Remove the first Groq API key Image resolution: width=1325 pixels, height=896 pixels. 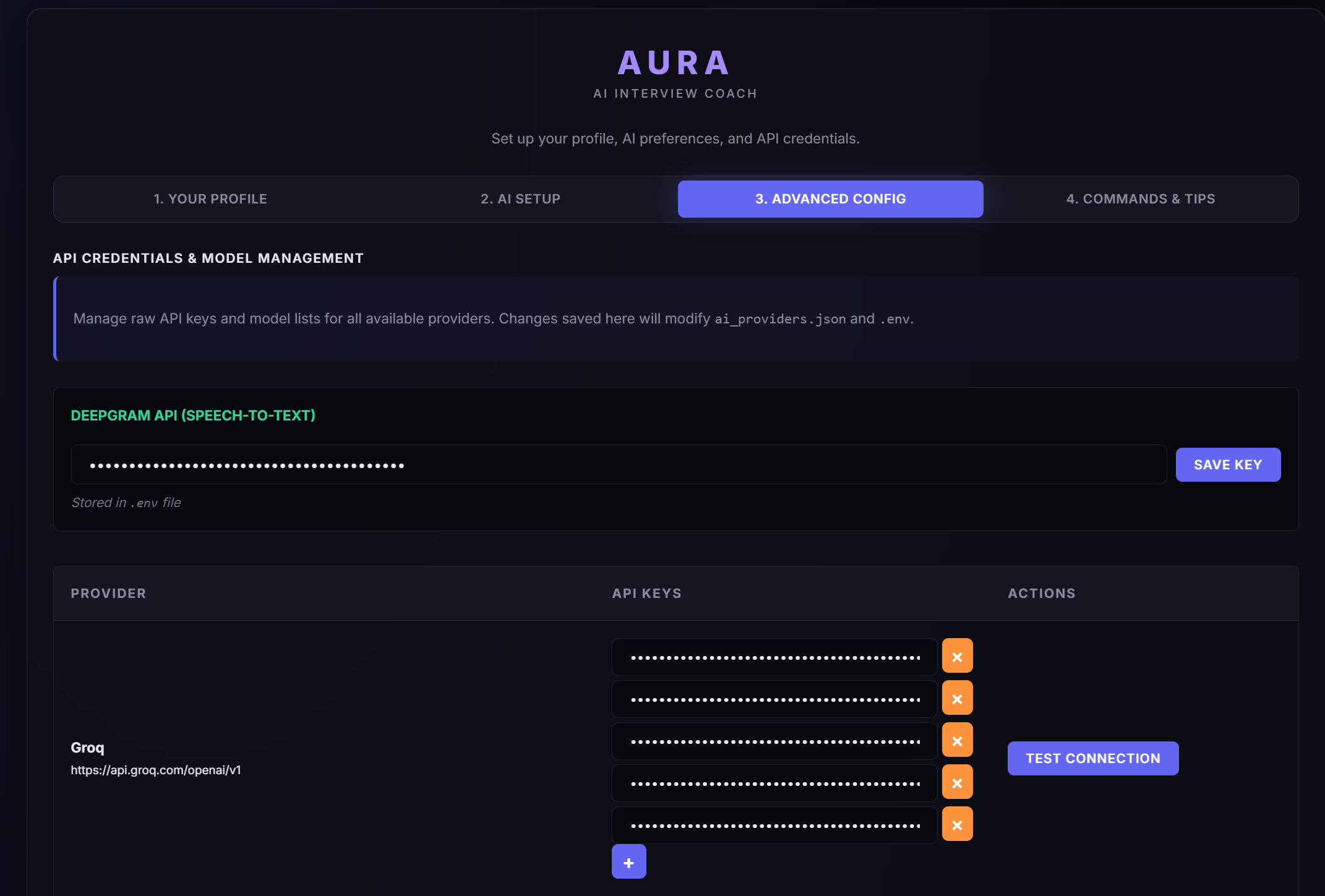tap(957, 655)
